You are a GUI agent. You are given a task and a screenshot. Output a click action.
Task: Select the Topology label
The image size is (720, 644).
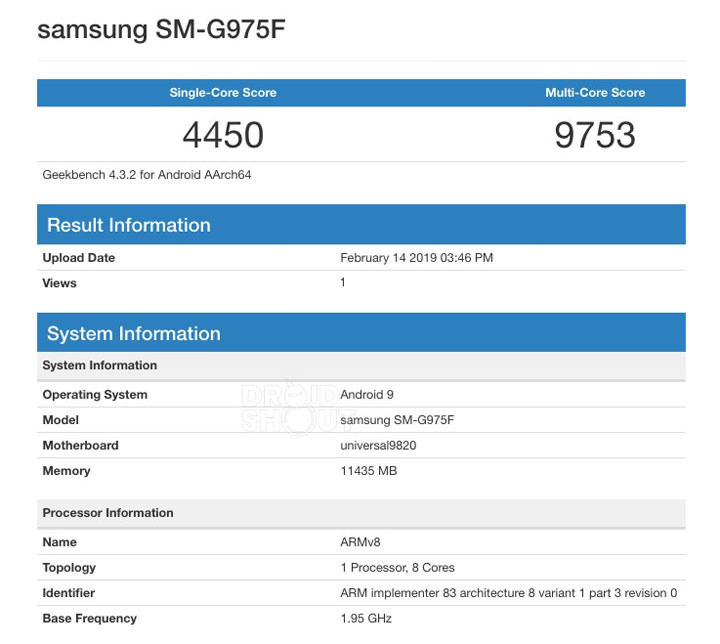coord(69,568)
